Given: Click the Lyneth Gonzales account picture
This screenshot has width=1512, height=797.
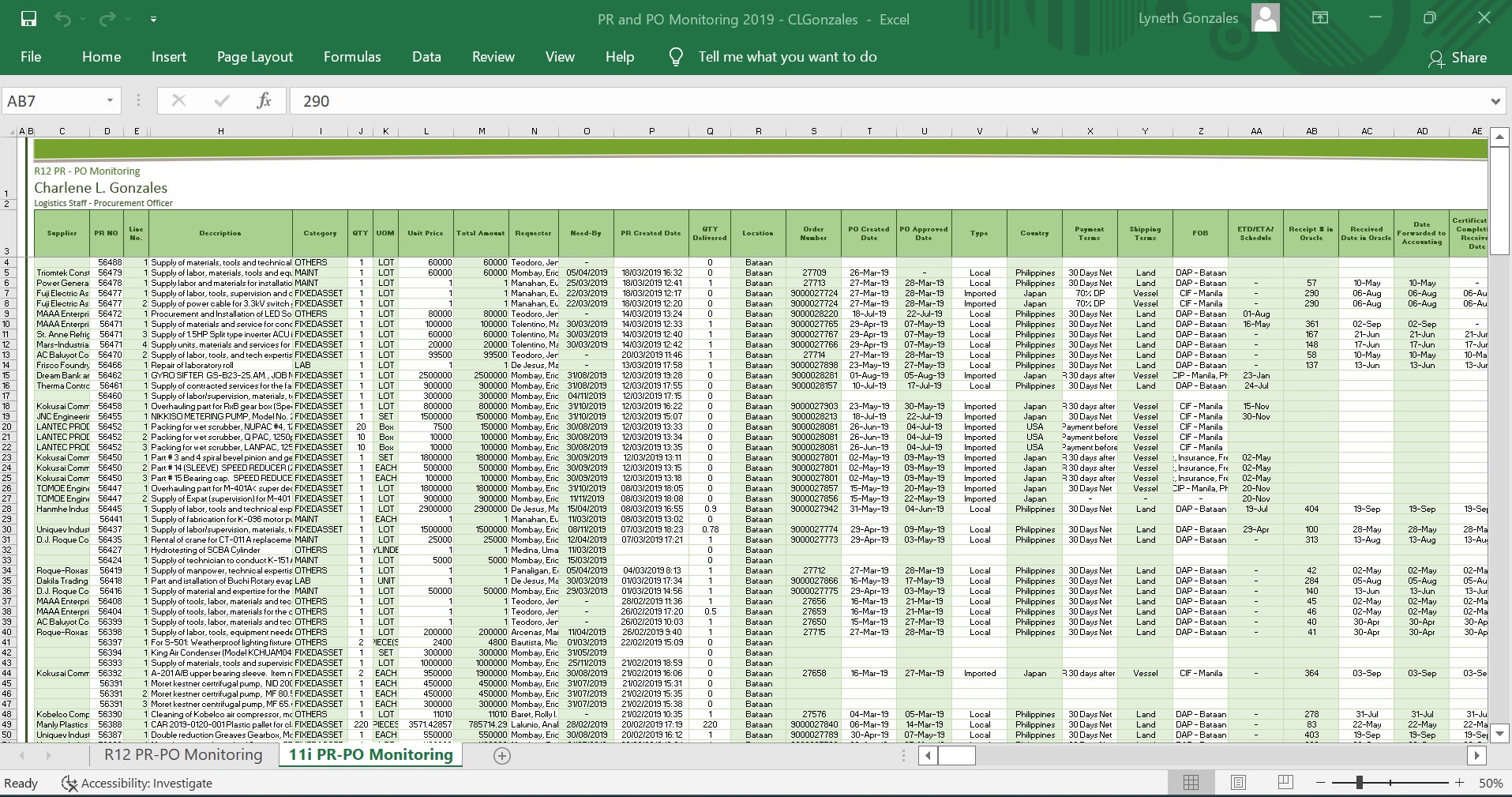Looking at the screenshot, I should pos(1266,18).
